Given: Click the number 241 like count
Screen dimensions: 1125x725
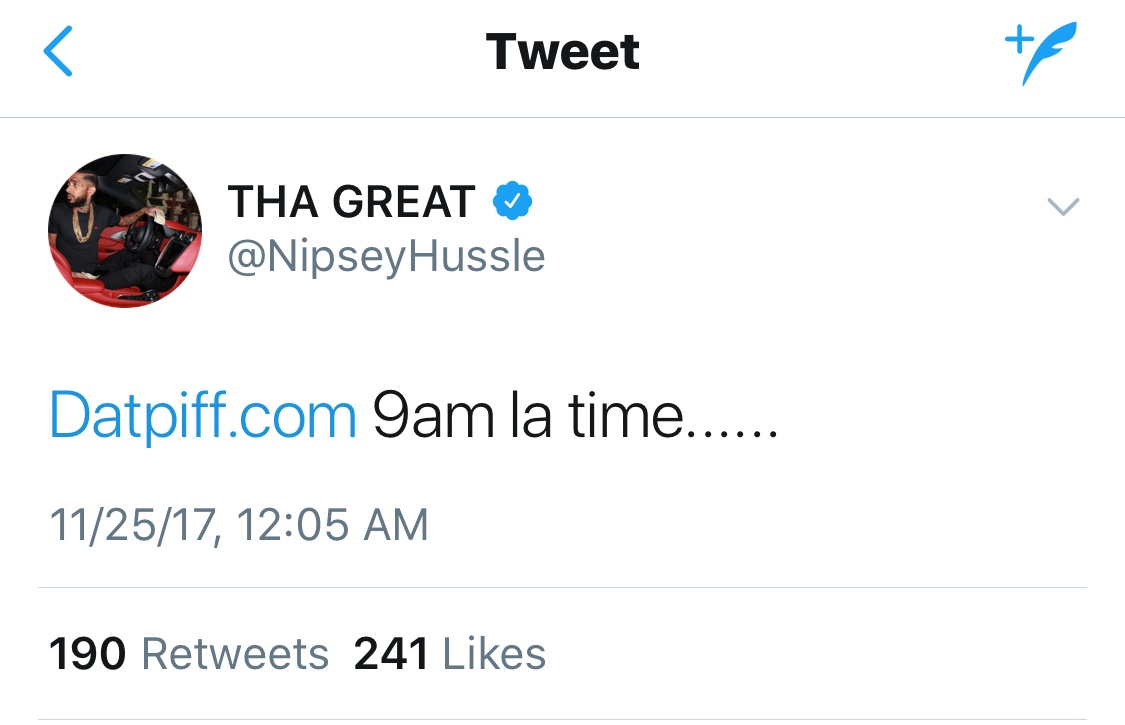Looking at the screenshot, I should [392, 654].
